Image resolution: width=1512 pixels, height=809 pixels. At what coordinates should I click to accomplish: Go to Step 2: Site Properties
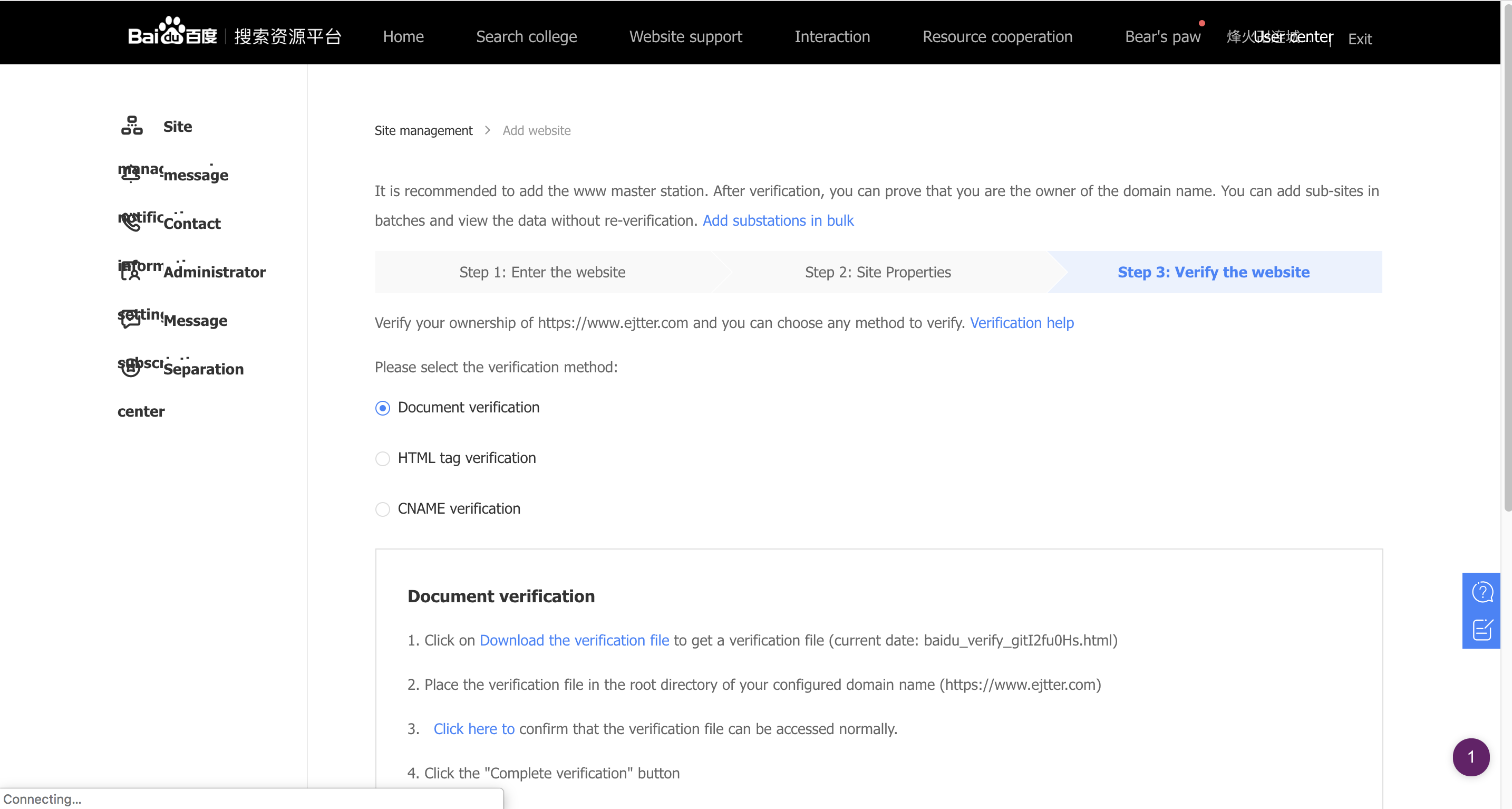877,273
